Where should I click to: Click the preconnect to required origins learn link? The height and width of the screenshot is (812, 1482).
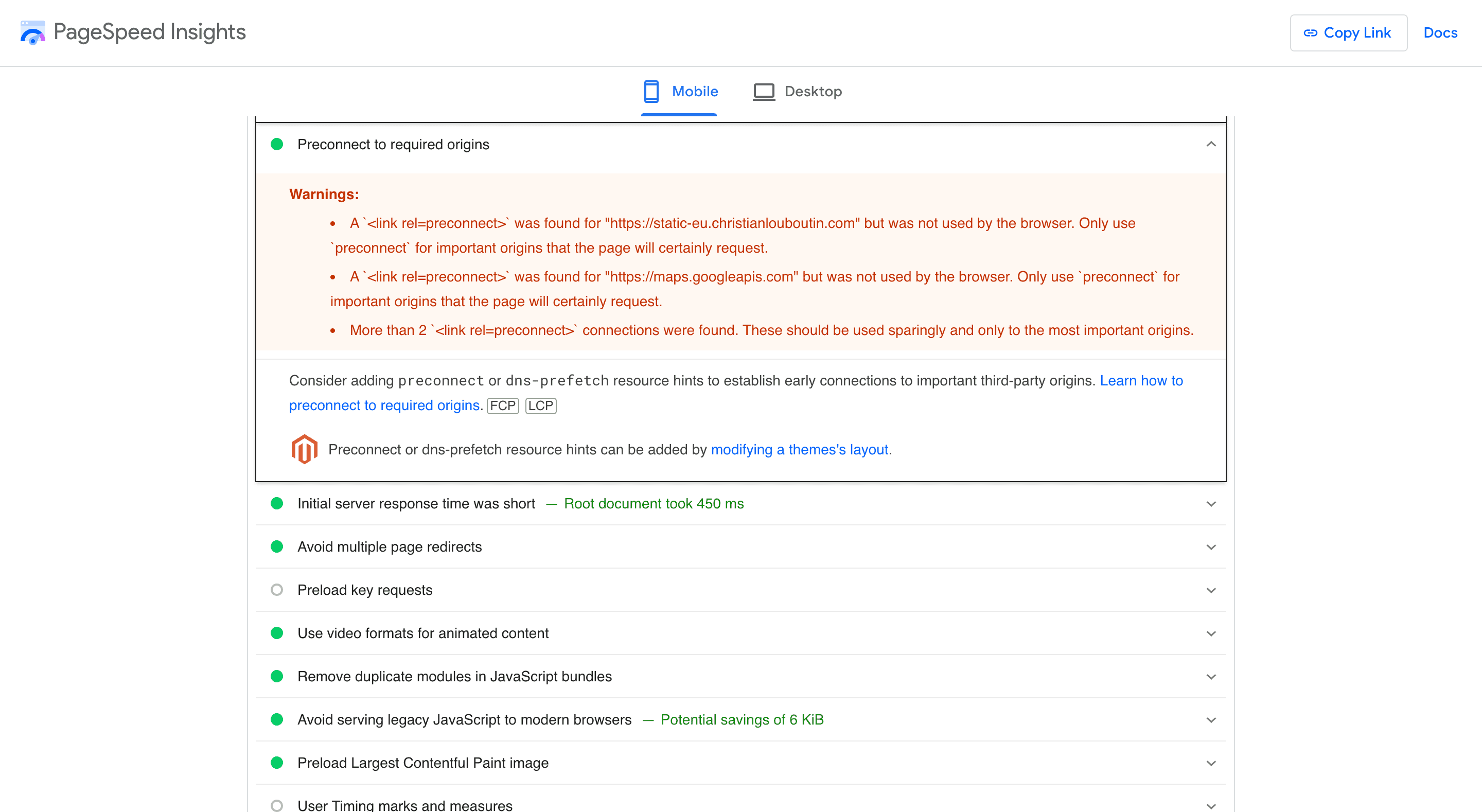pos(384,405)
